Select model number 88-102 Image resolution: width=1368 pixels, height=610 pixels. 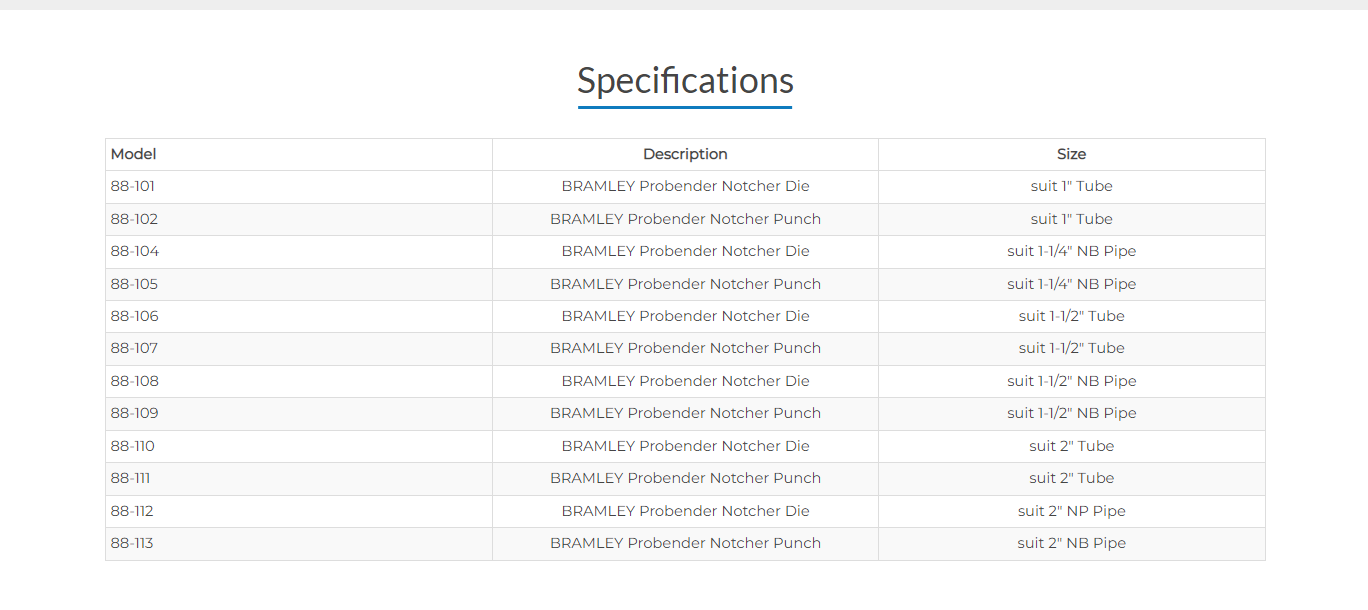[x=134, y=219]
